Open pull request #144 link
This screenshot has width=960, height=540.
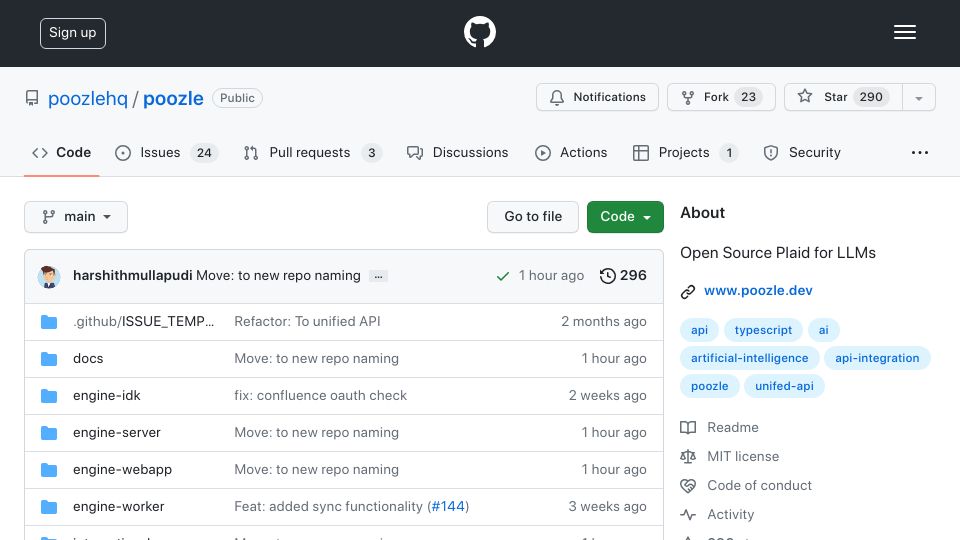(x=448, y=506)
